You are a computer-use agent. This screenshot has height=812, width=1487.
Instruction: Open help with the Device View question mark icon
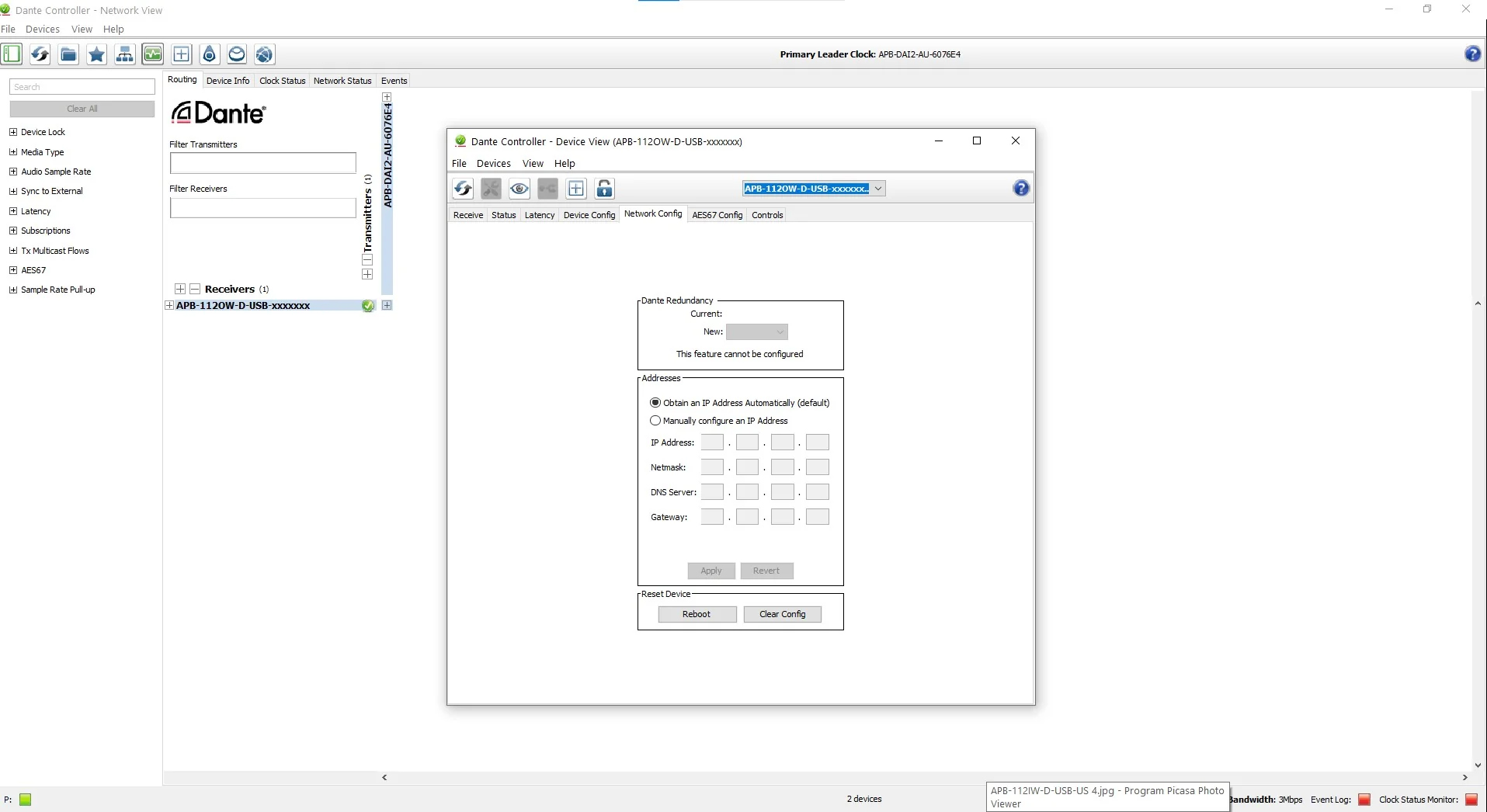1021,188
